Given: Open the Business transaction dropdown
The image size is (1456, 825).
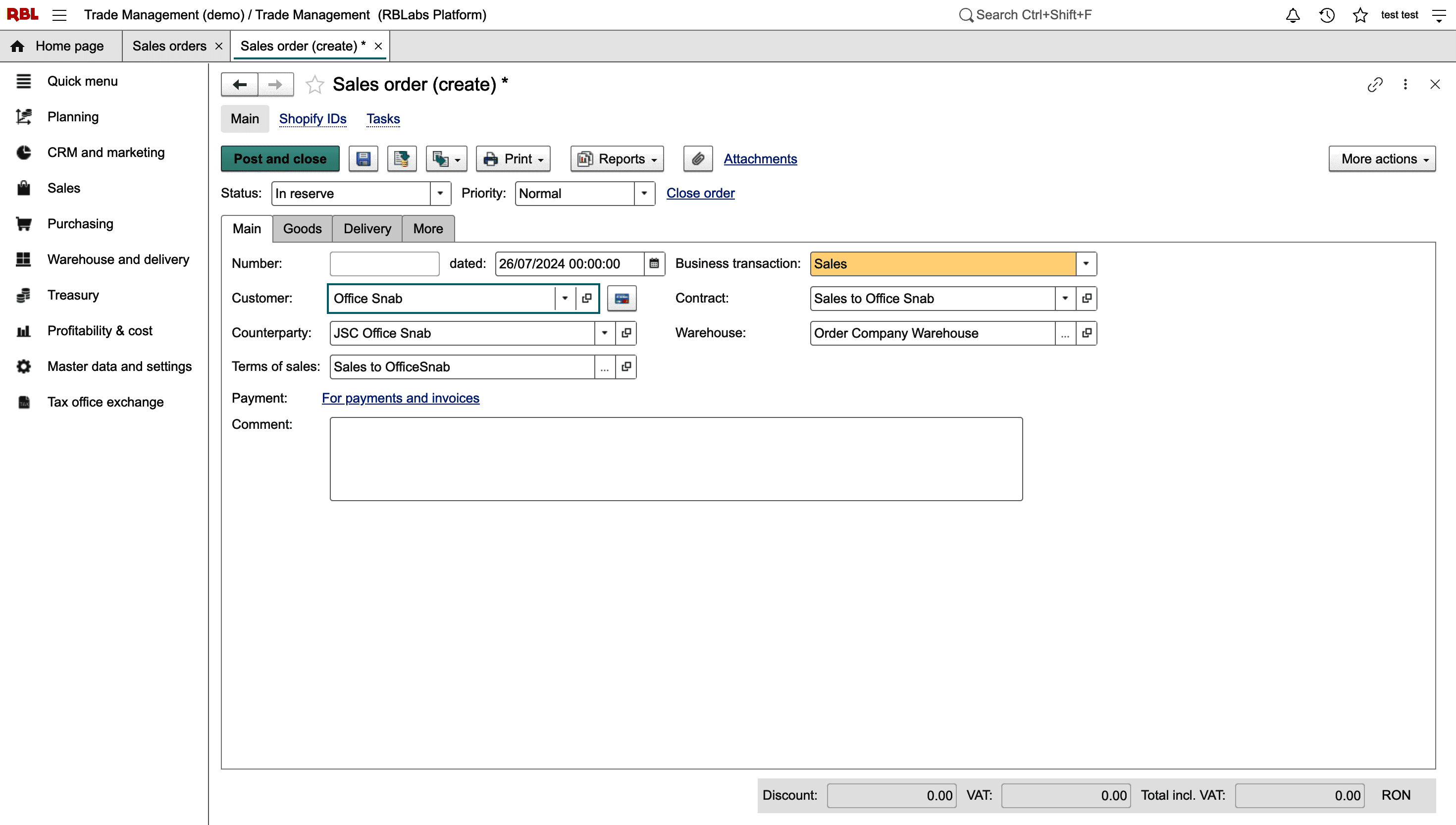Looking at the screenshot, I should click(x=1086, y=263).
